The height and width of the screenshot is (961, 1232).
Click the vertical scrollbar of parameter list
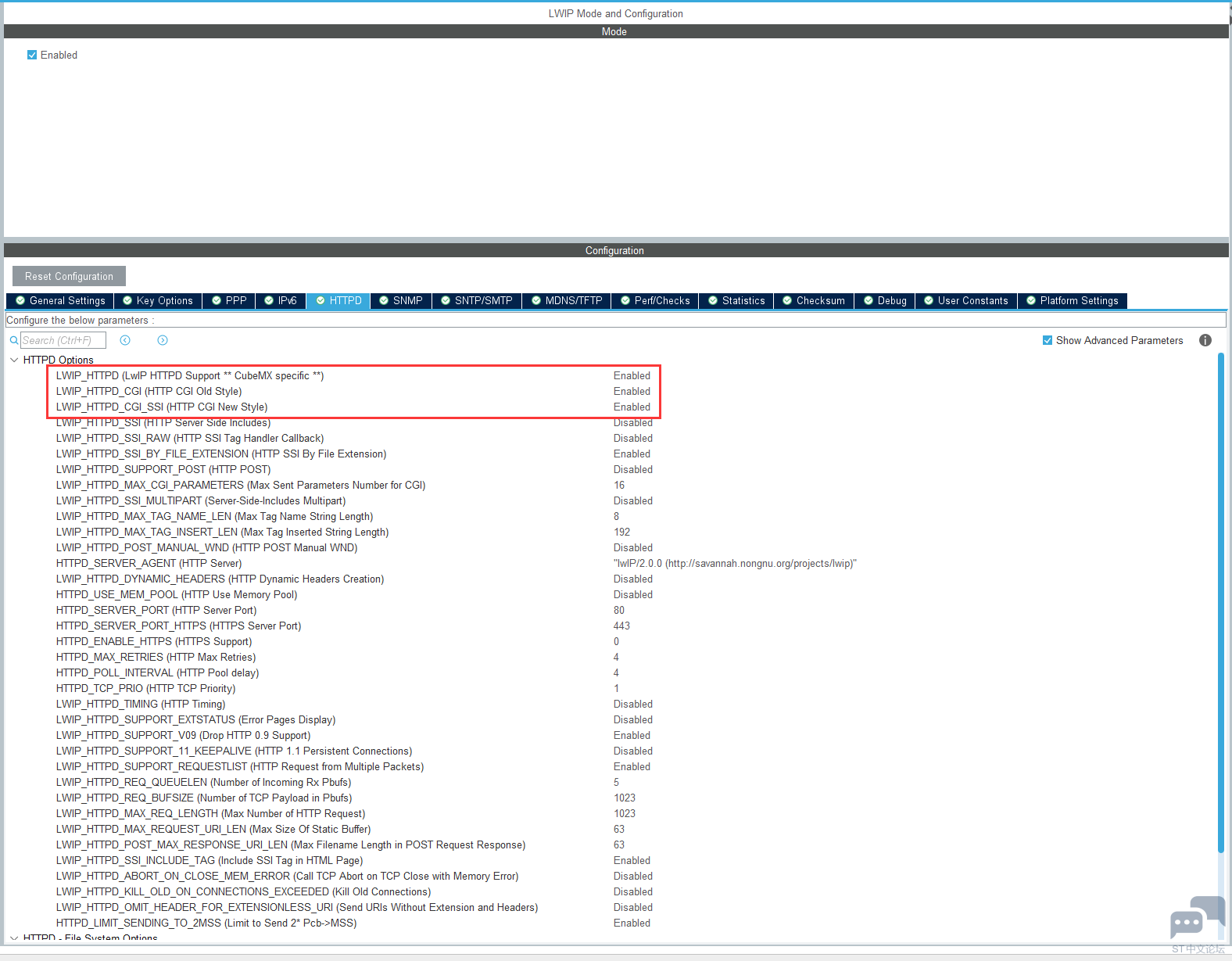[x=1221, y=602]
